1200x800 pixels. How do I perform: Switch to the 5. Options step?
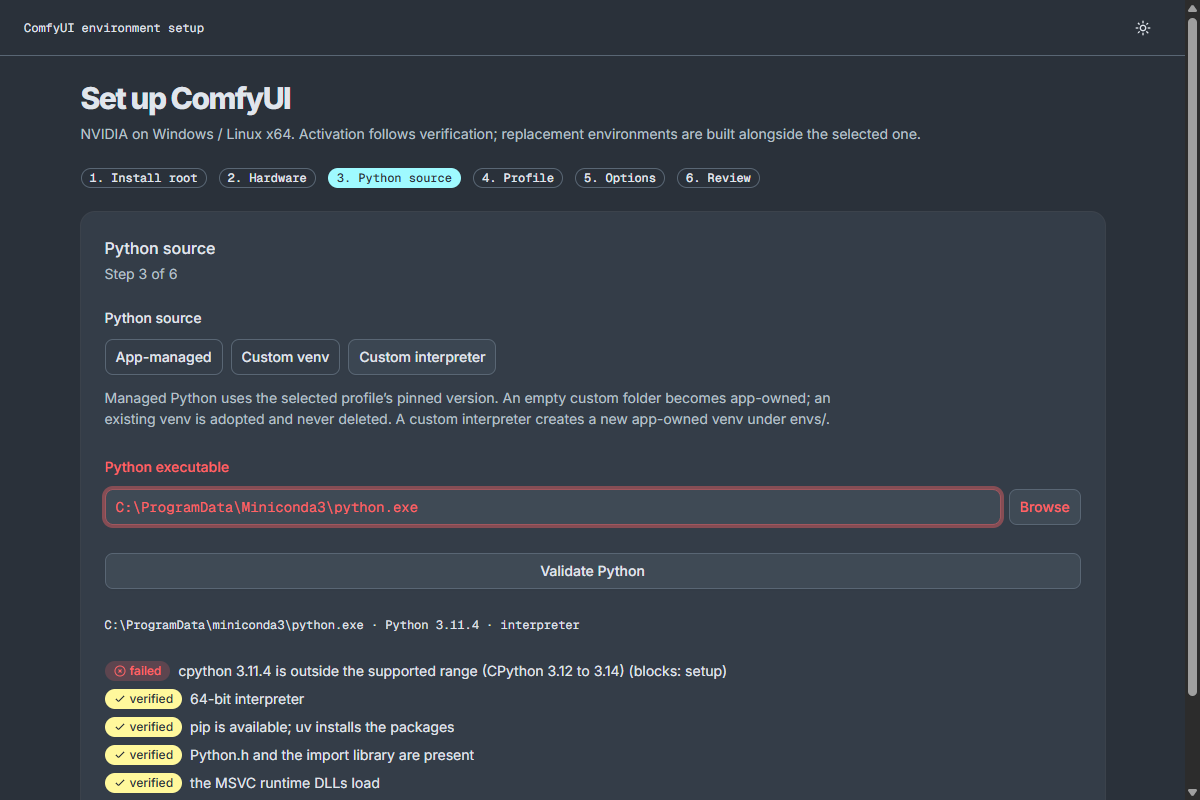pos(620,178)
